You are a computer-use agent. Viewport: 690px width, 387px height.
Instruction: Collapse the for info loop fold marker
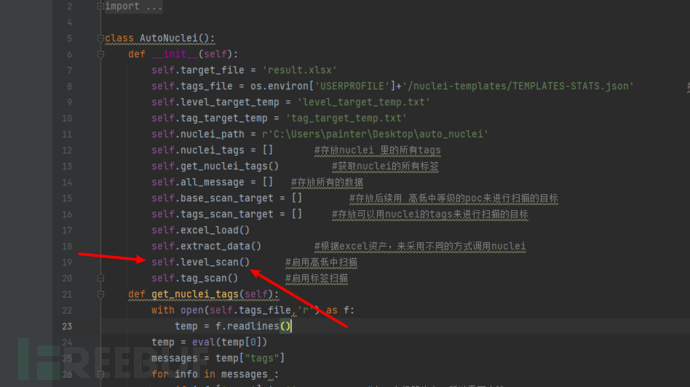(x=100, y=375)
